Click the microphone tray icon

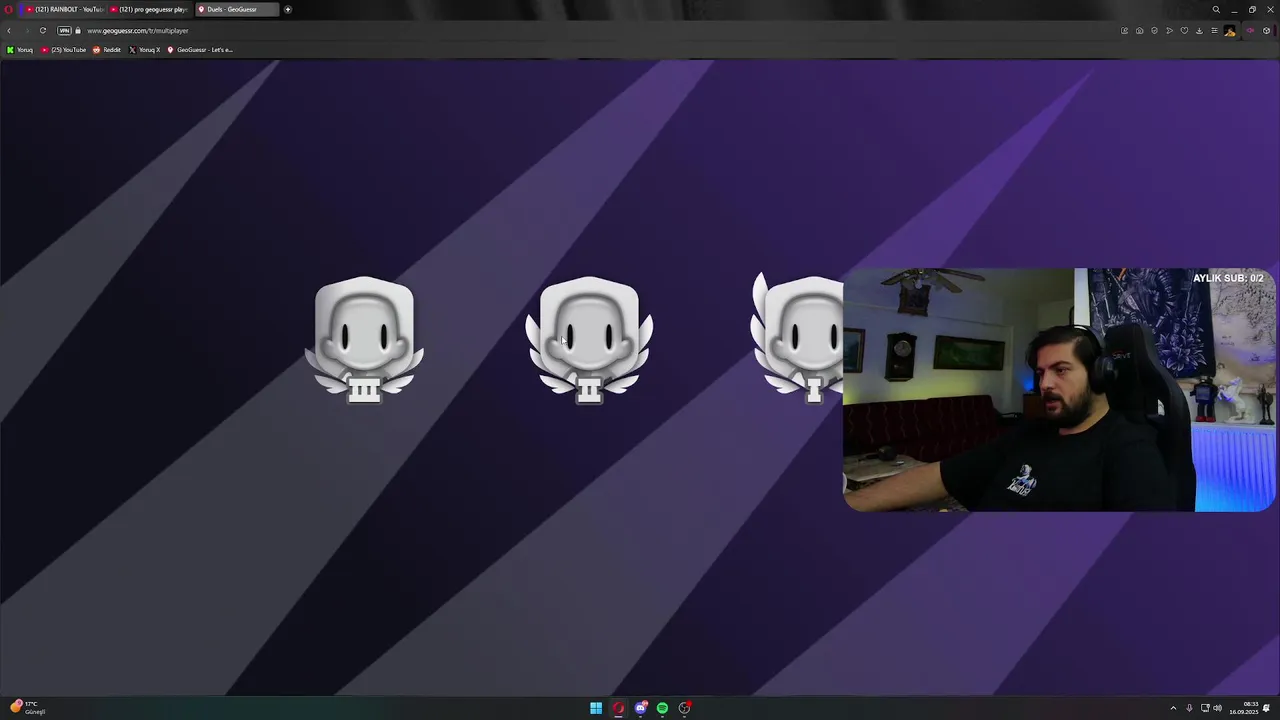point(1189,708)
